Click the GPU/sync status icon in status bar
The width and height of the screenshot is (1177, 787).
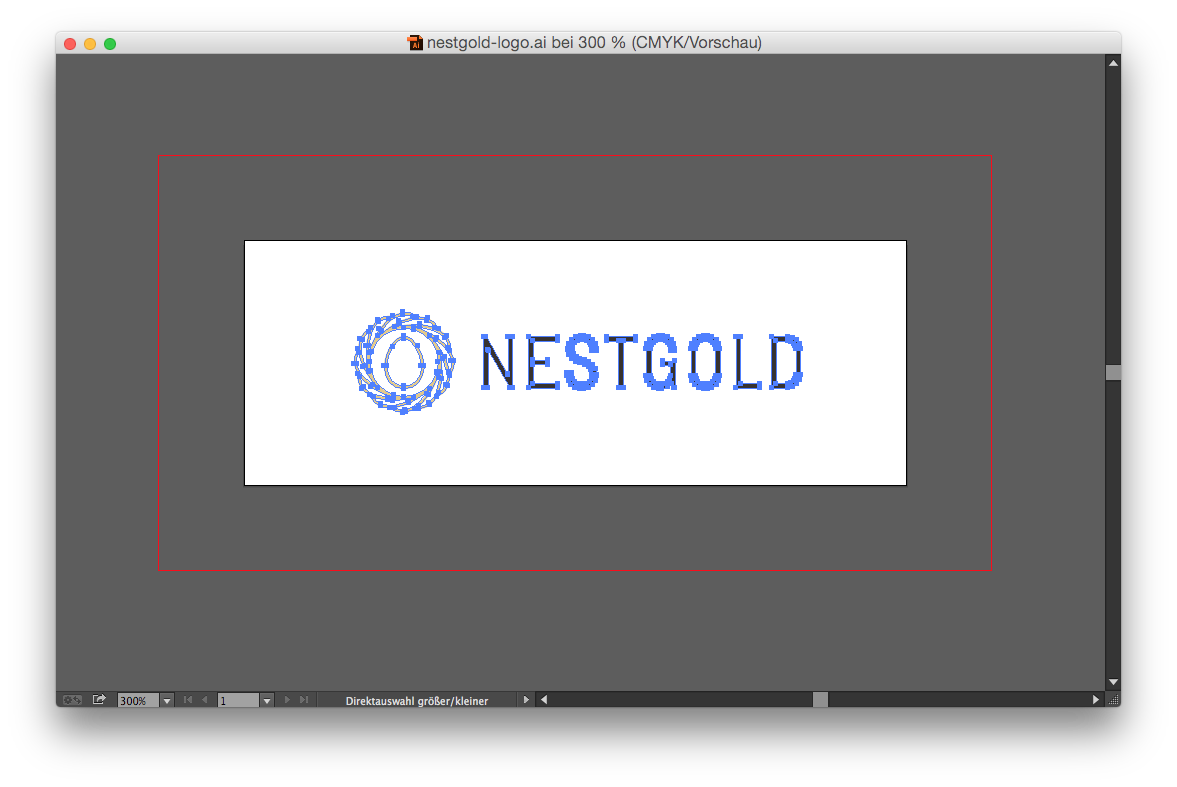point(72,700)
